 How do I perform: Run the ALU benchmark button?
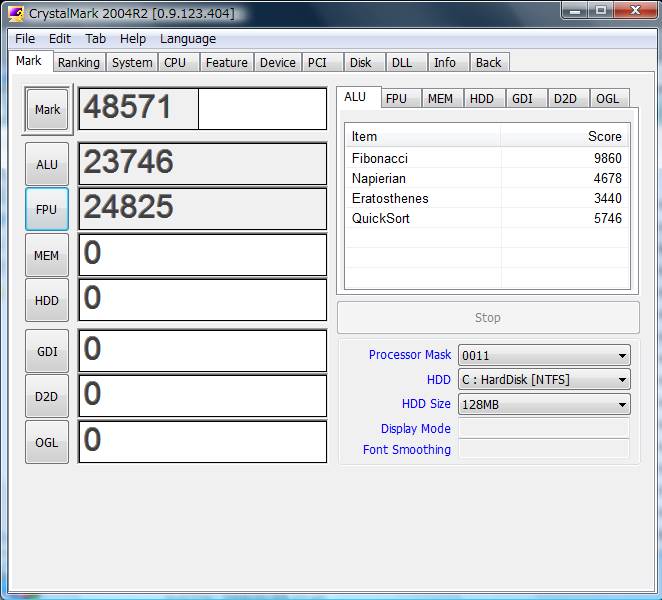(x=47, y=165)
